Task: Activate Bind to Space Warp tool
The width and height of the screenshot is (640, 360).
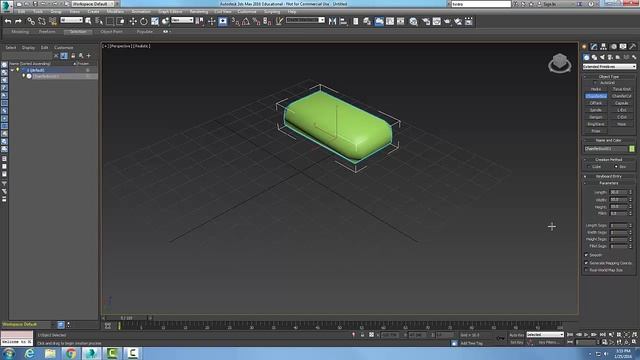Action: [53, 21]
